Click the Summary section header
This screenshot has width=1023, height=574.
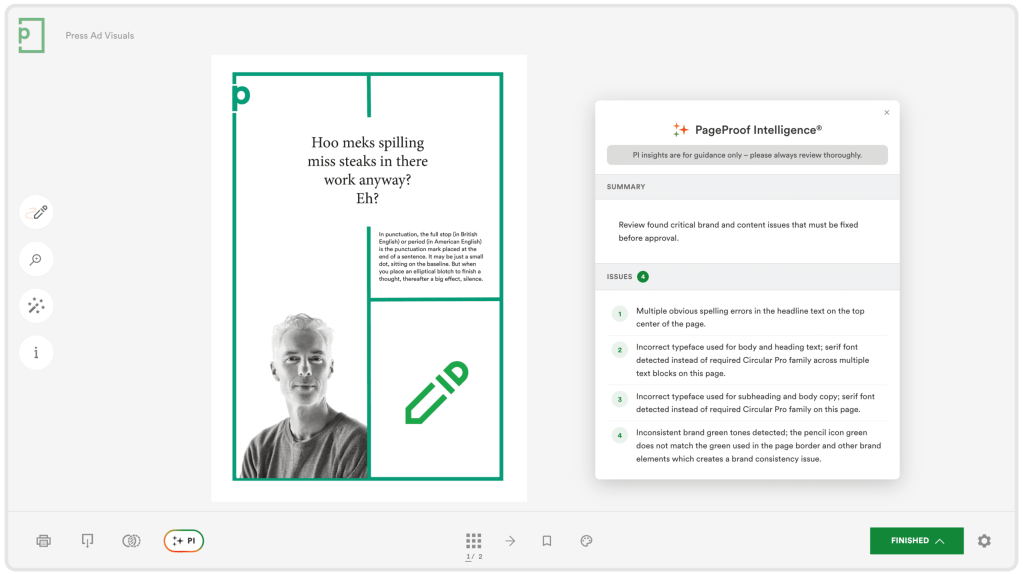(747, 187)
